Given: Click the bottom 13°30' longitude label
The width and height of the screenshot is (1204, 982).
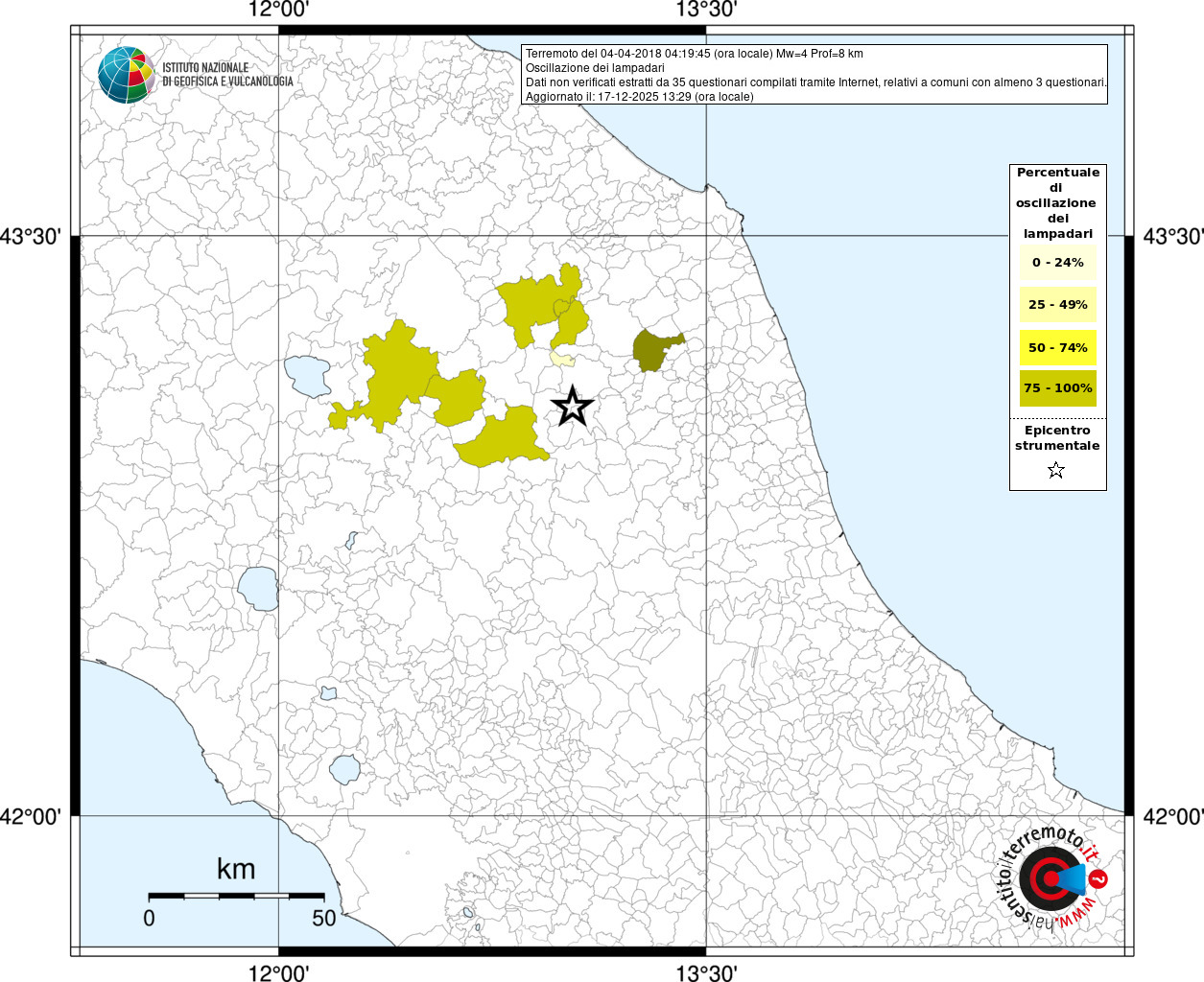Looking at the screenshot, I should coord(706,973).
